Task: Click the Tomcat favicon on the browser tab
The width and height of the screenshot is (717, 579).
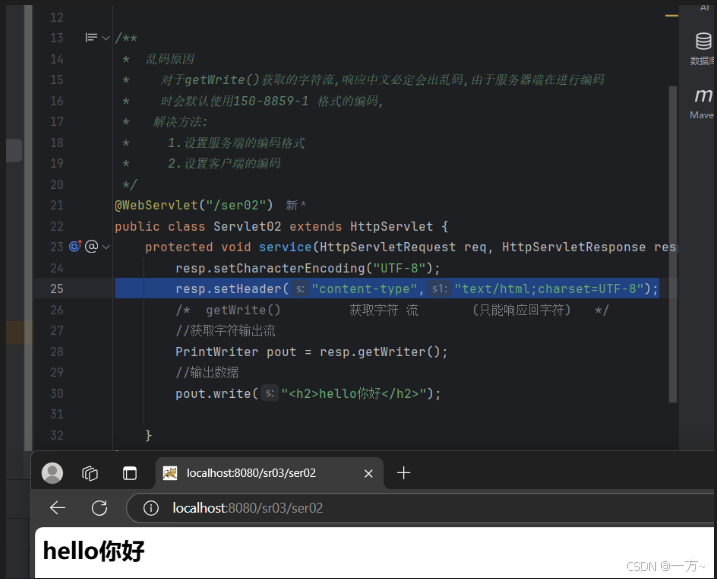Action: tap(170, 473)
